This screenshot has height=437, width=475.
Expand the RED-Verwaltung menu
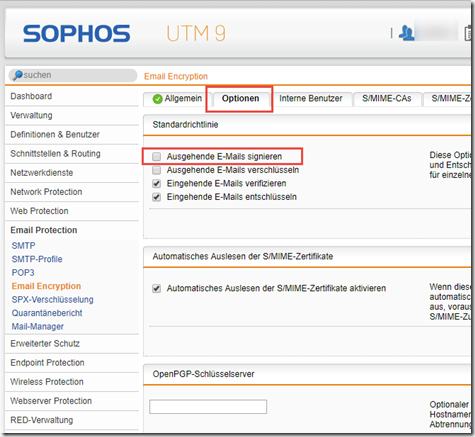click(x=72, y=420)
